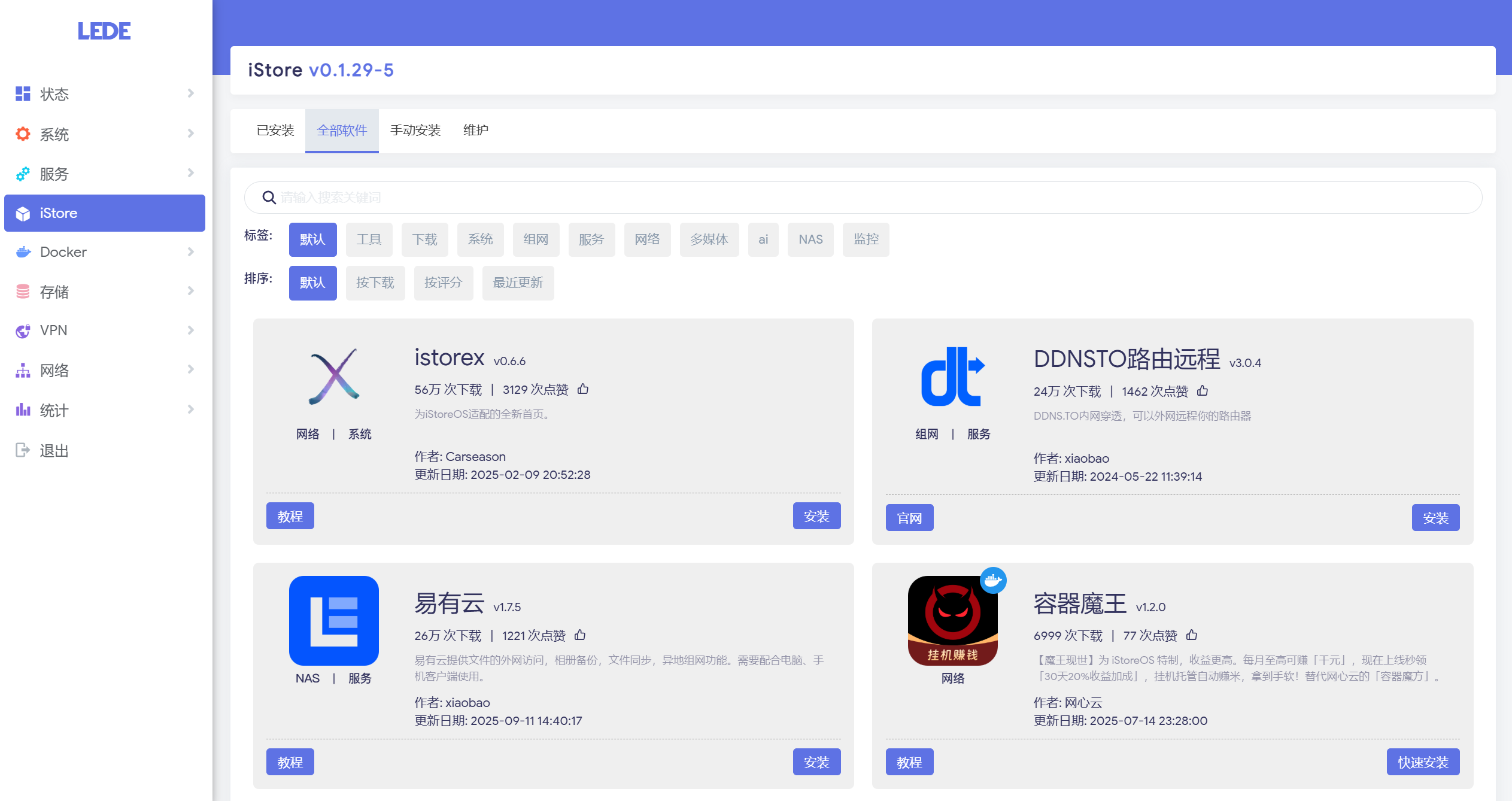The height and width of the screenshot is (801, 1512).
Task: Click the search keyword input field
Action: pos(718,197)
